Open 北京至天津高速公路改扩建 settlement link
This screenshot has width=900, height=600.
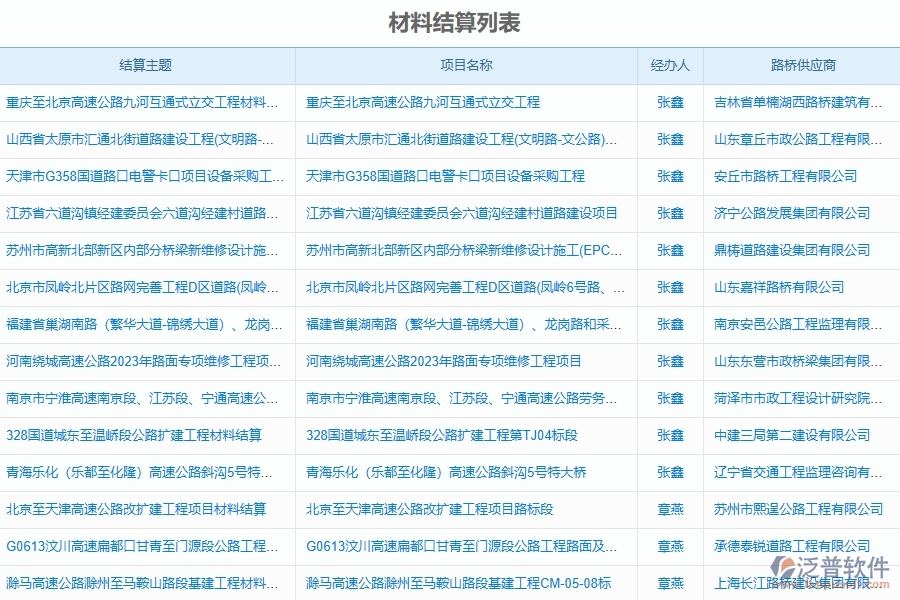coord(135,509)
